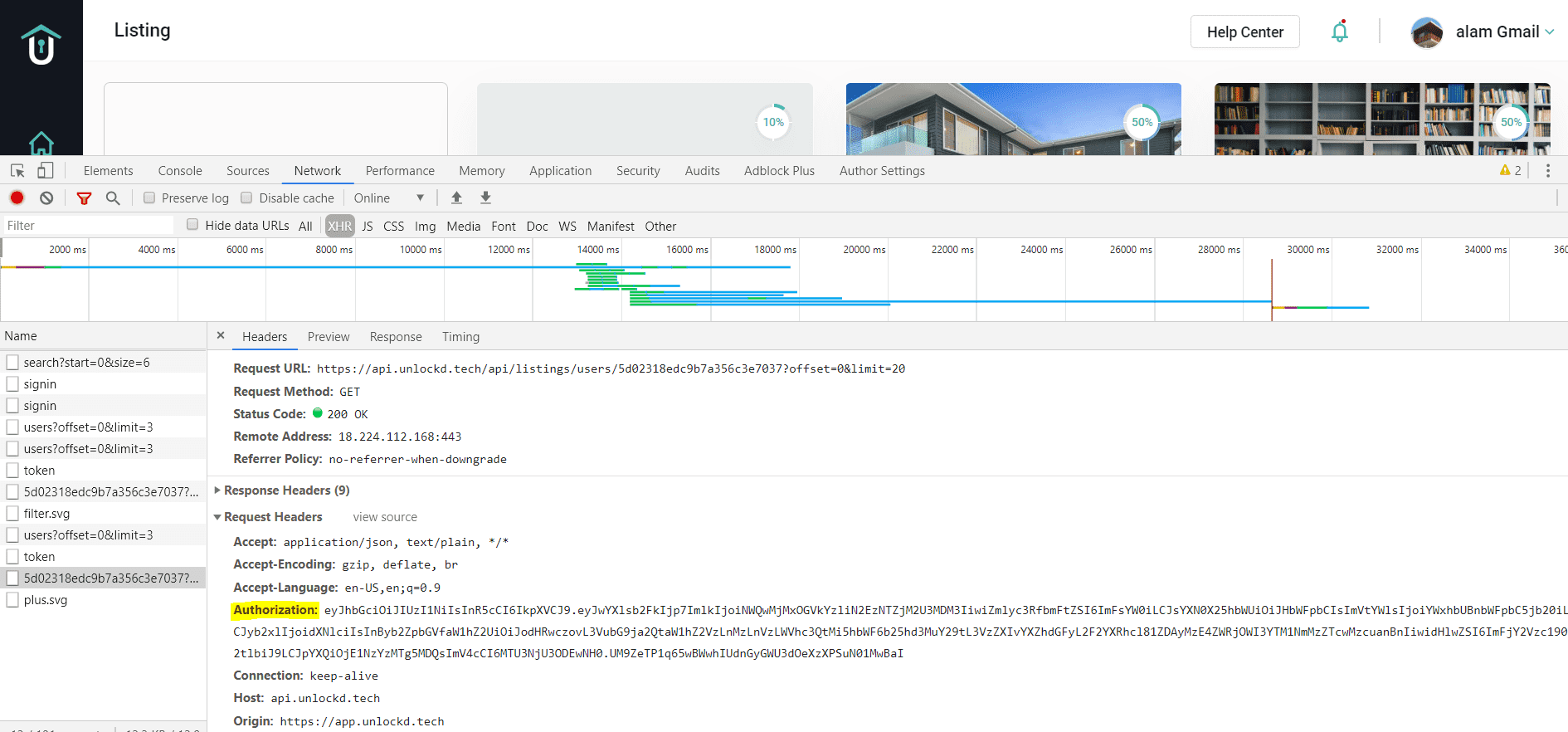Enable the Preserve log checkbox

pos(149,198)
